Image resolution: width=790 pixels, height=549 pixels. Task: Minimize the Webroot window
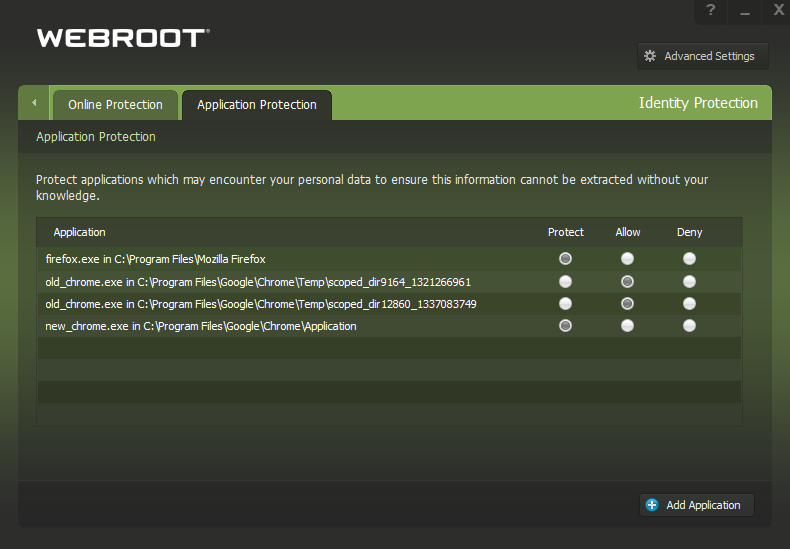[x=745, y=11]
